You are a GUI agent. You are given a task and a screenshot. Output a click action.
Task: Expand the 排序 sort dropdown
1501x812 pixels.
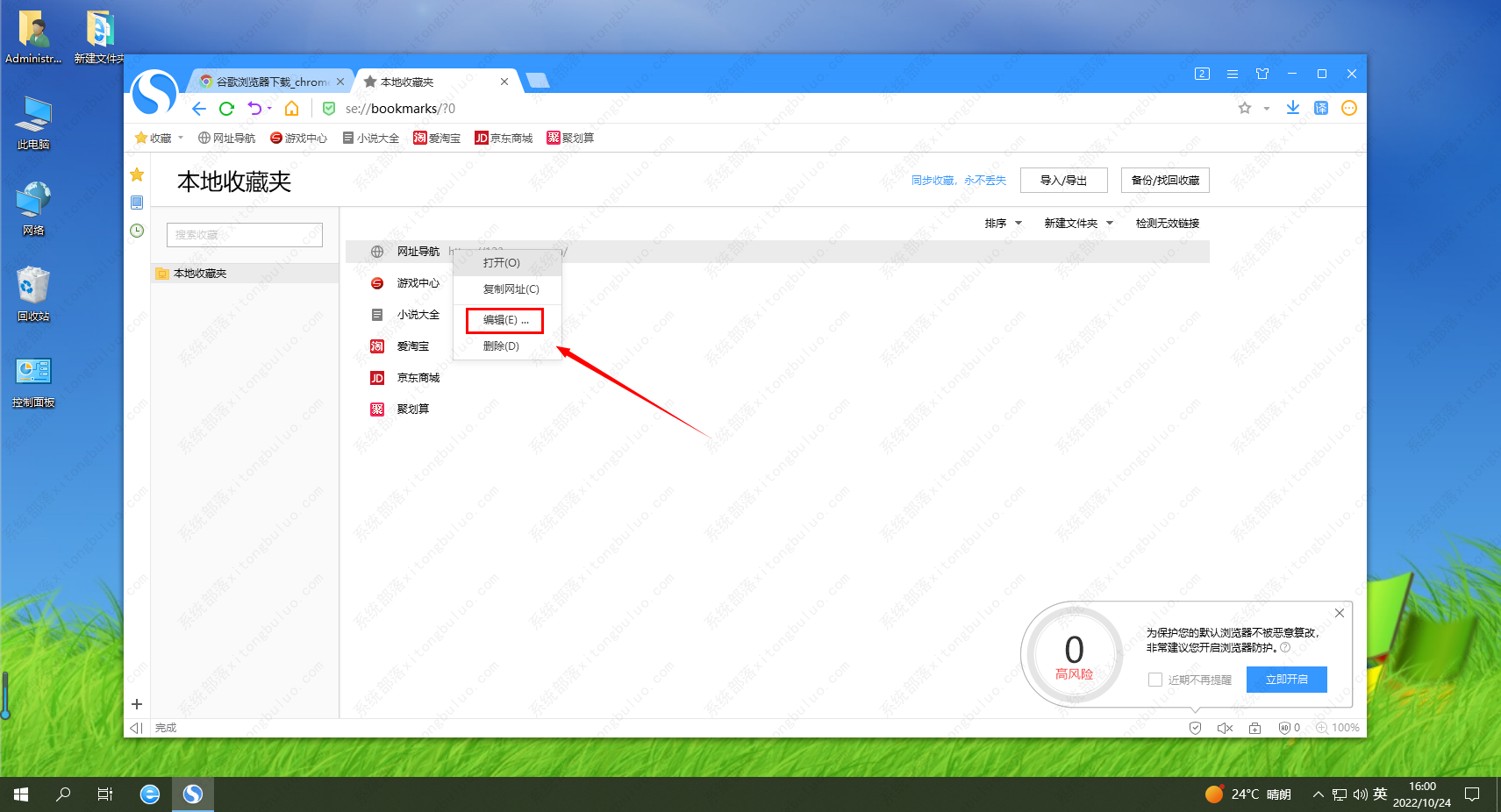coord(1018,224)
